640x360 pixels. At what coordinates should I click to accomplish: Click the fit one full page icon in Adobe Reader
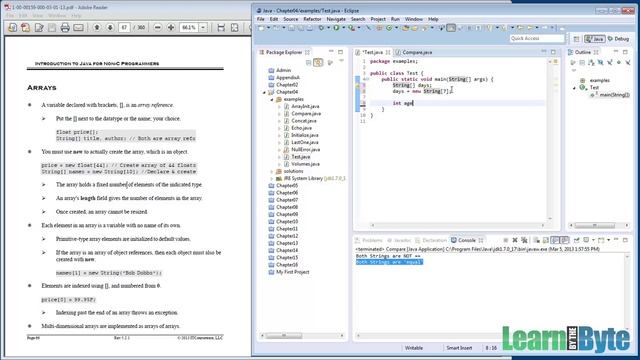(234, 27)
